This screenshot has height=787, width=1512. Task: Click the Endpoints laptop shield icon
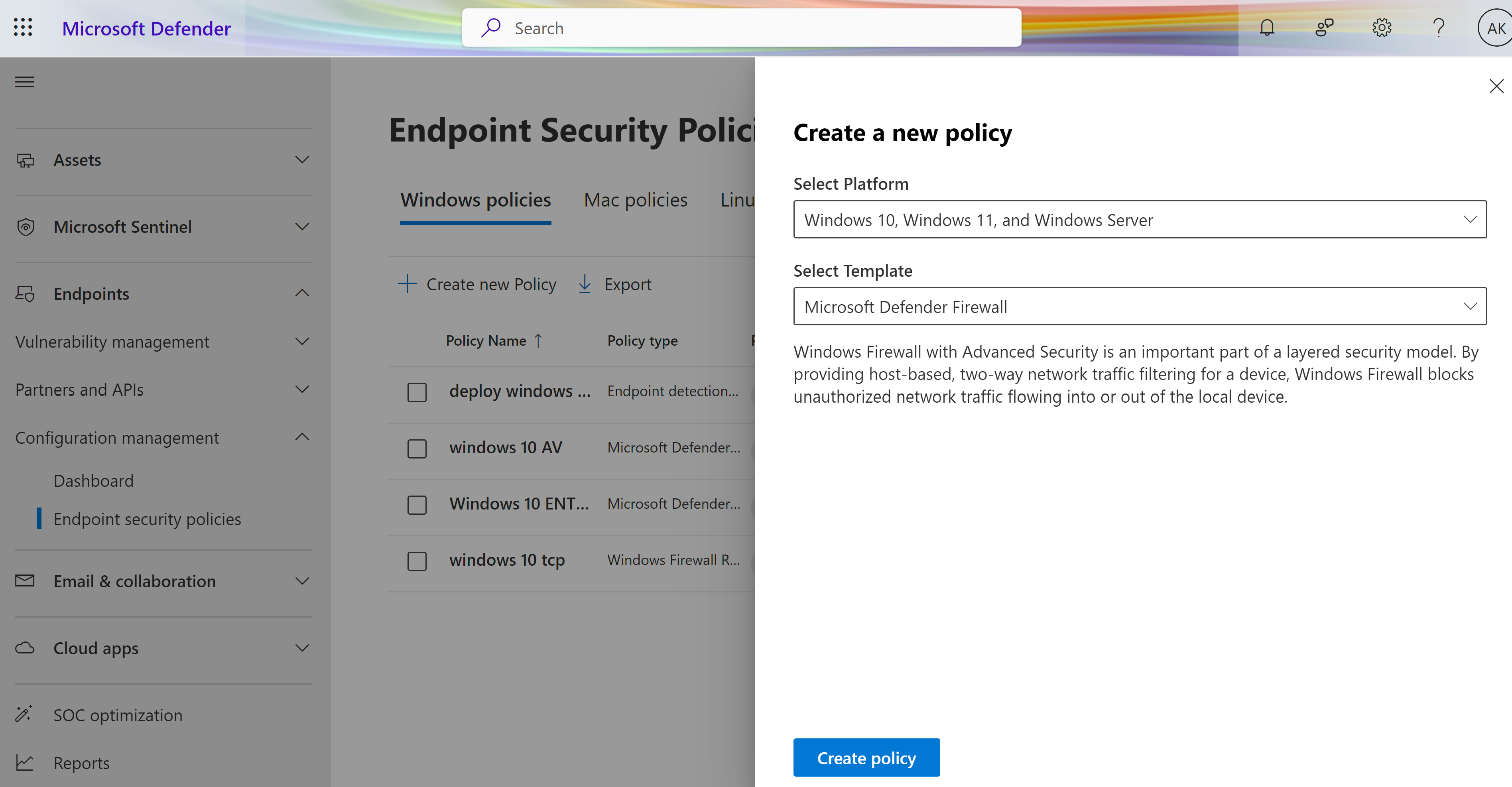[x=25, y=294]
